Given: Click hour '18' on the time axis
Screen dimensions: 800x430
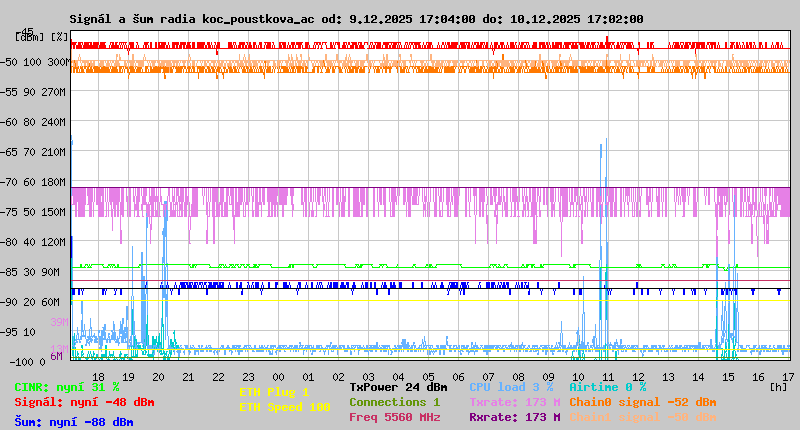Looking at the screenshot, I should tap(98, 377).
